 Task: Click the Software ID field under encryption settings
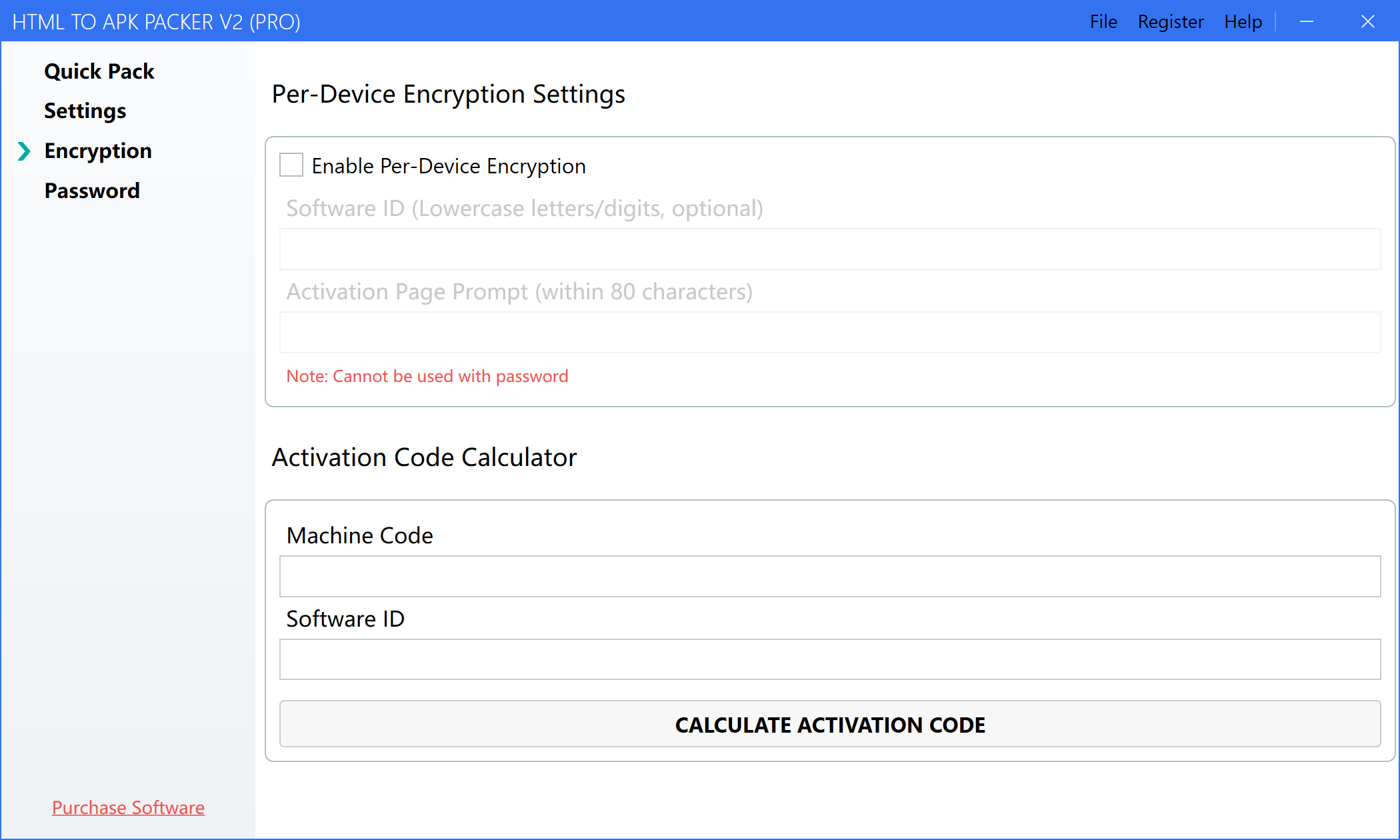pyautogui.click(x=829, y=249)
